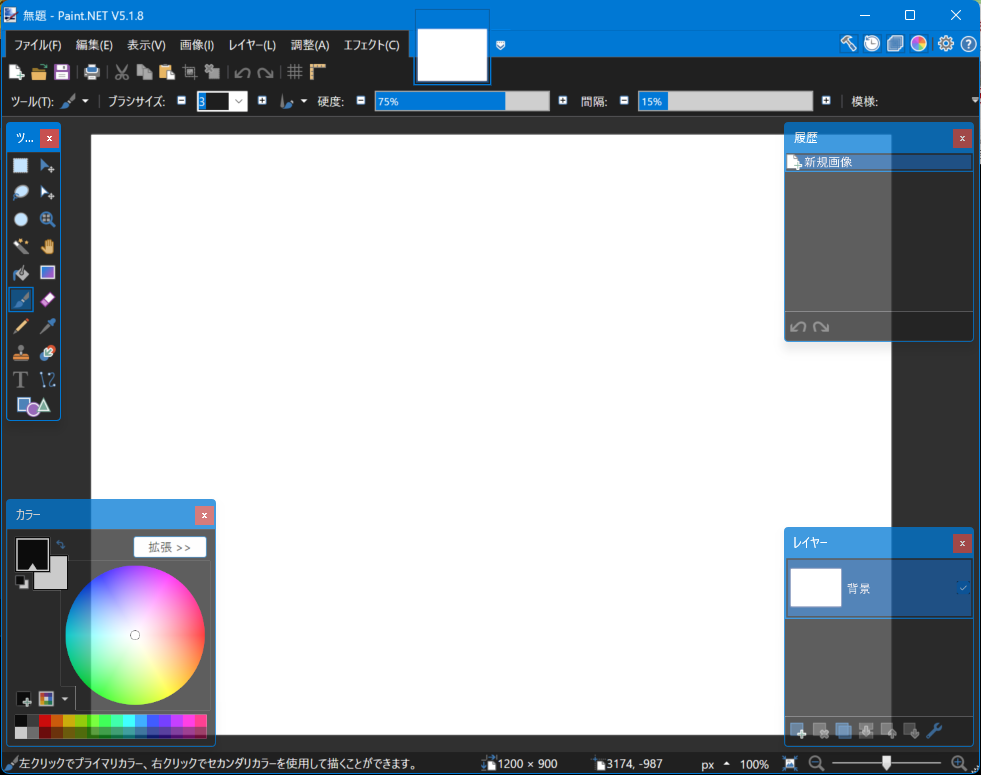
Task: Toggle the History window visibility
Action: click(x=872, y=44)
